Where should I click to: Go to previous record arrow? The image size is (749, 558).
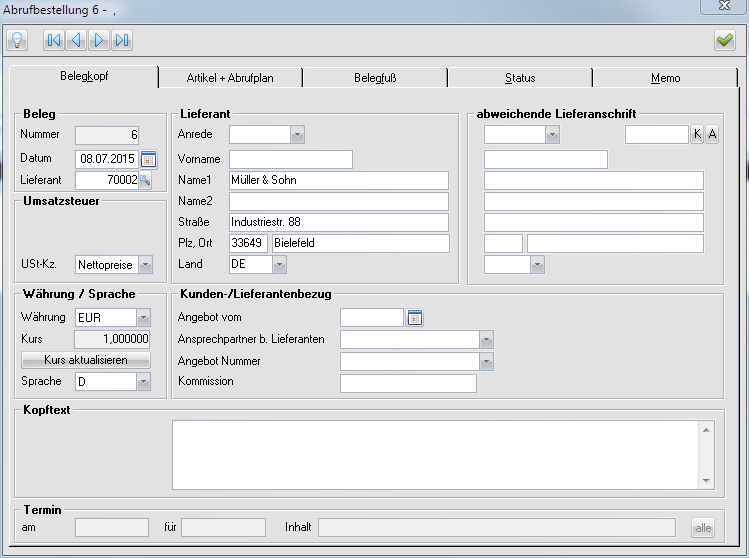coord(76,40)
